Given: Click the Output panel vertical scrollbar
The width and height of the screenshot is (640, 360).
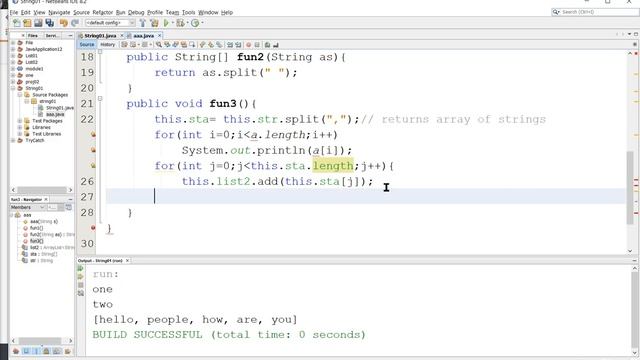Looking at the screenshot, I should click(x=634, y=310).
